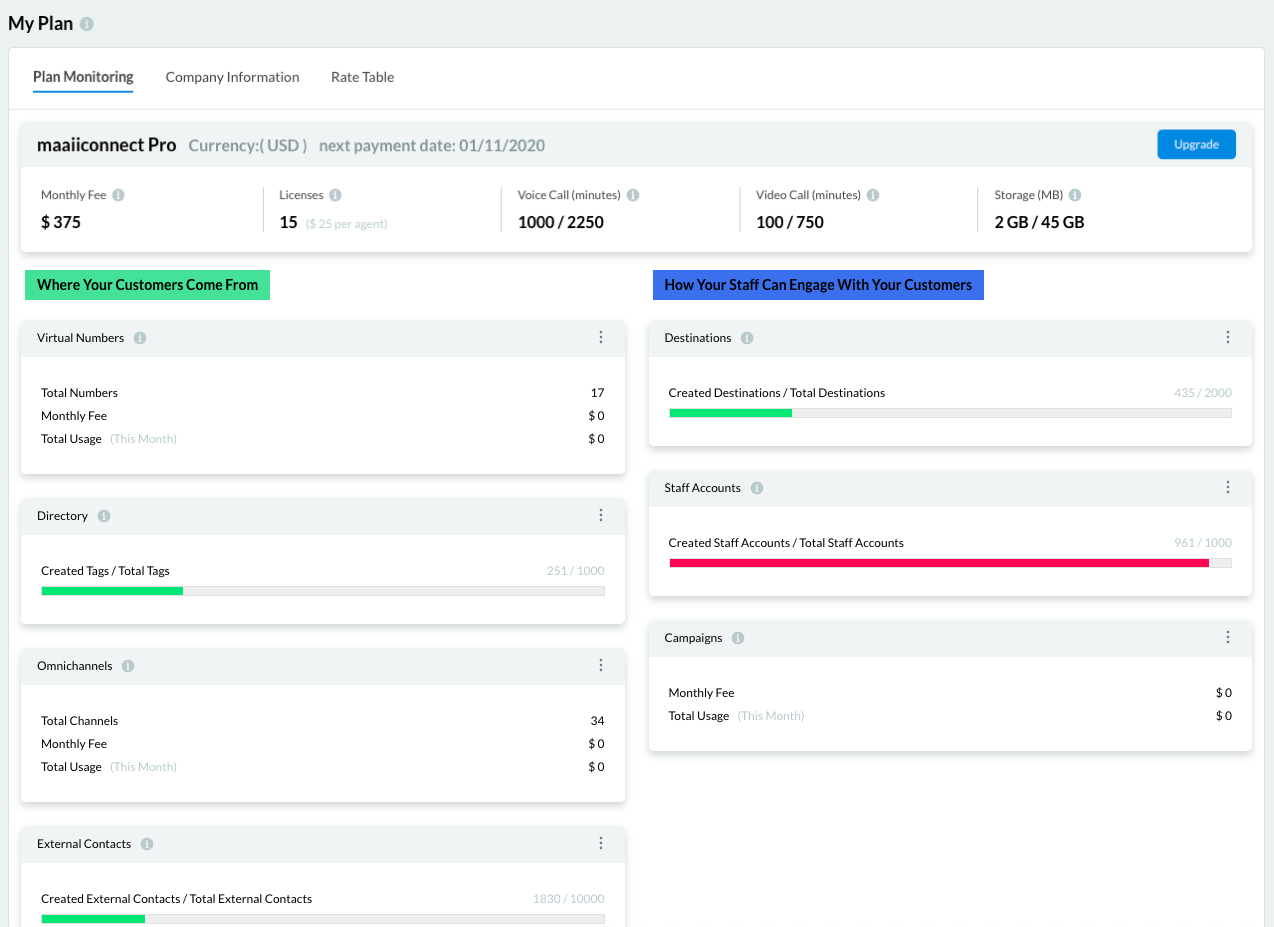Image resolution: width=1274 pixels, height=927 pixels.
Task: Click the '2 GB / 45 GB' storage value
Action: pos(1039,222)
